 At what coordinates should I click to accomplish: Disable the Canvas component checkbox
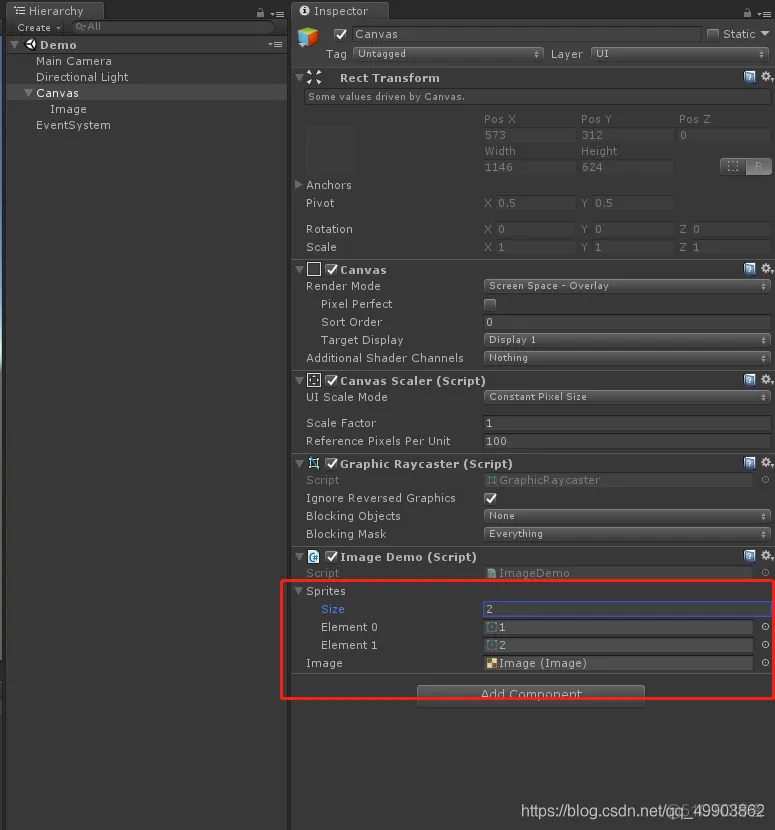point(331,269)
